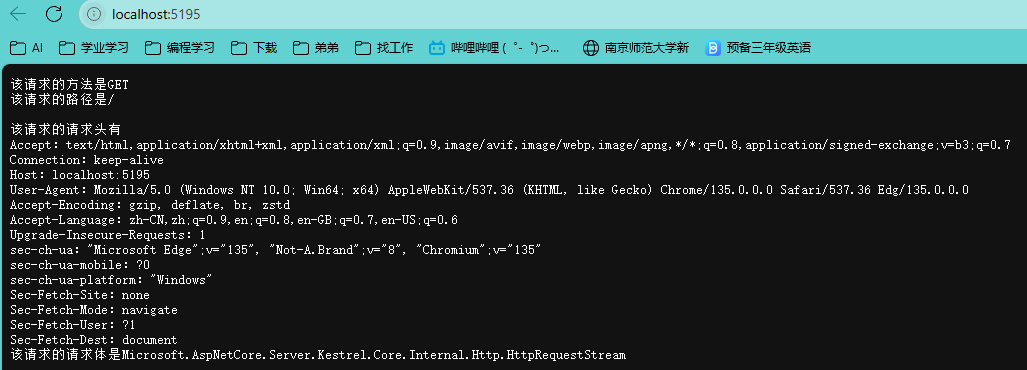The image size is (1027, 370).
Task: Click the Connection: keep-alive line
Action: tap(86, 160)
